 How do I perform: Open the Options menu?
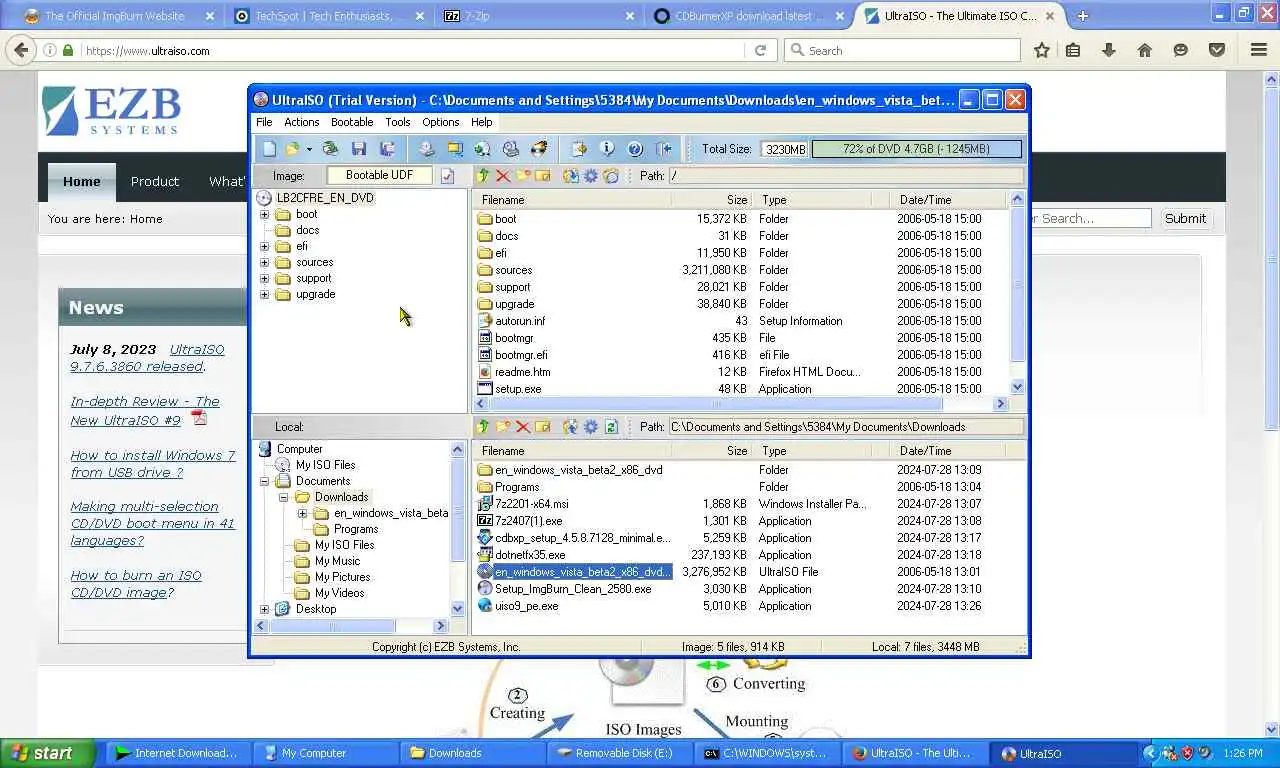[441, 122]
